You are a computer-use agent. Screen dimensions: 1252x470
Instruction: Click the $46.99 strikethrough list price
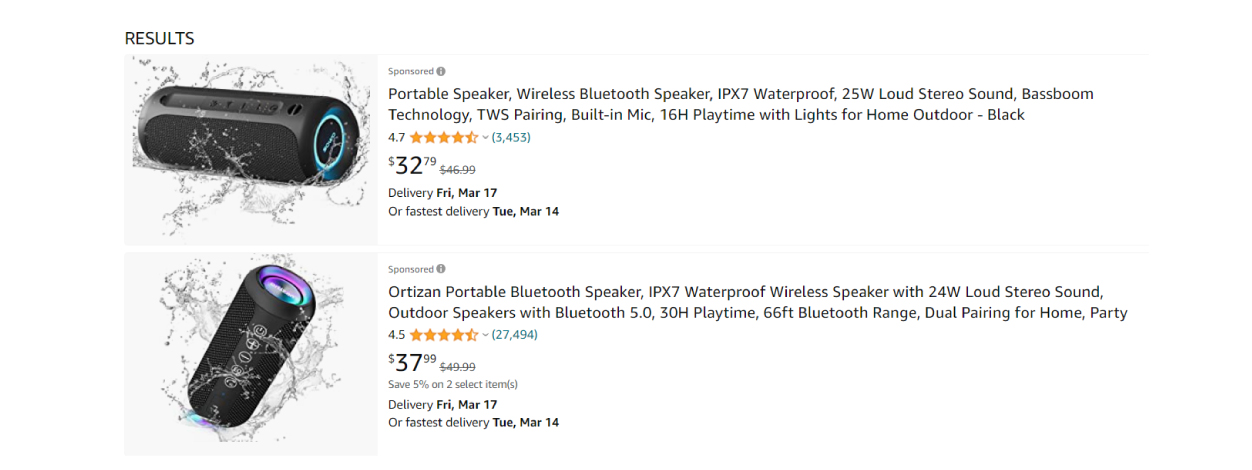458,170
